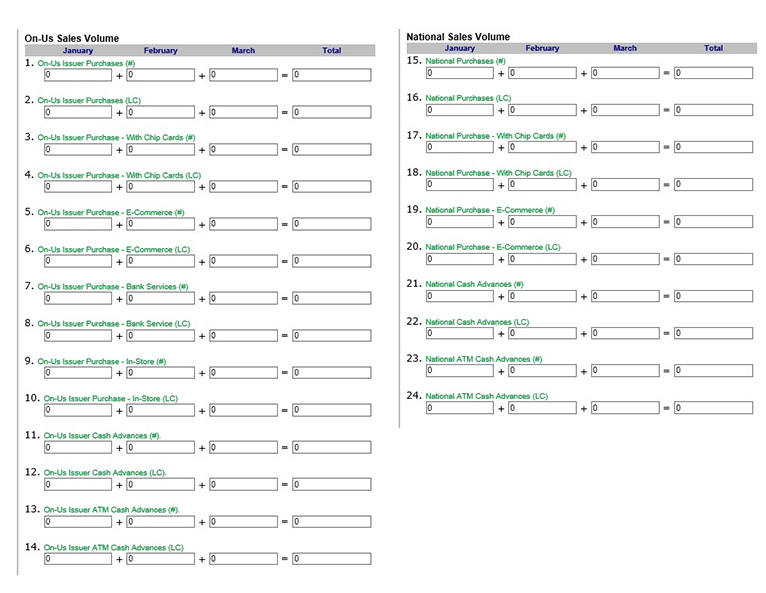766x593 pixels.
Task: Open On-Us Issuer Purchase - Bank Service (LC) link
Action: [113, 324]
